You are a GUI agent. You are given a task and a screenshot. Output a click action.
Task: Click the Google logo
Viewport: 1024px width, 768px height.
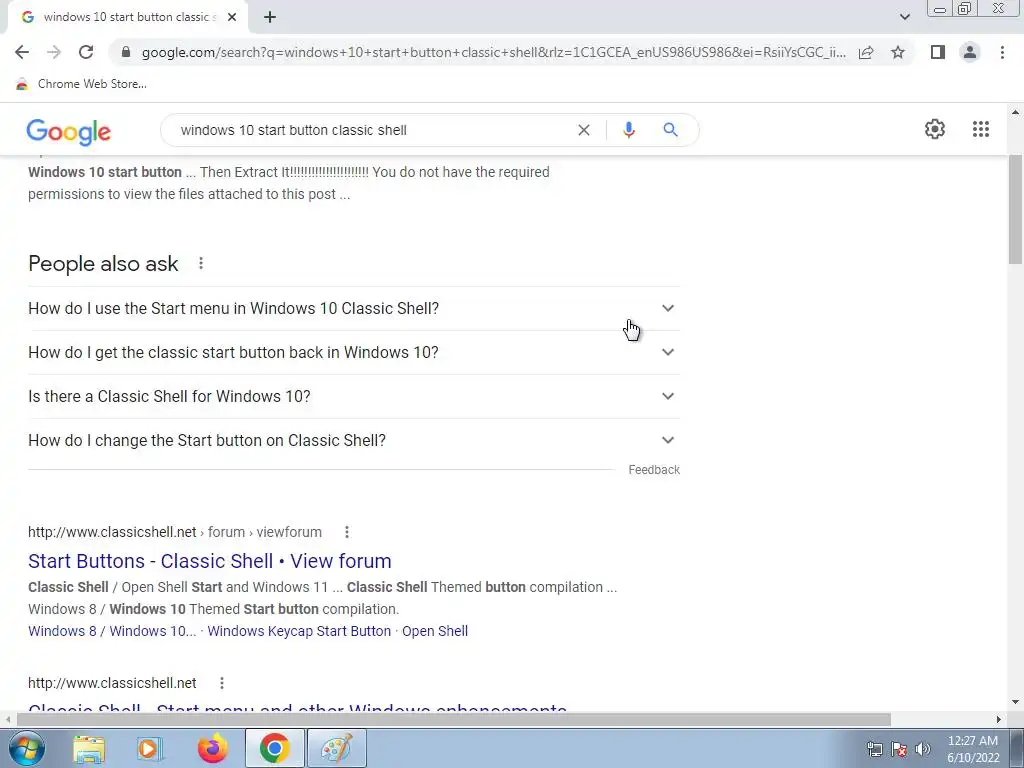click(69, 132)
